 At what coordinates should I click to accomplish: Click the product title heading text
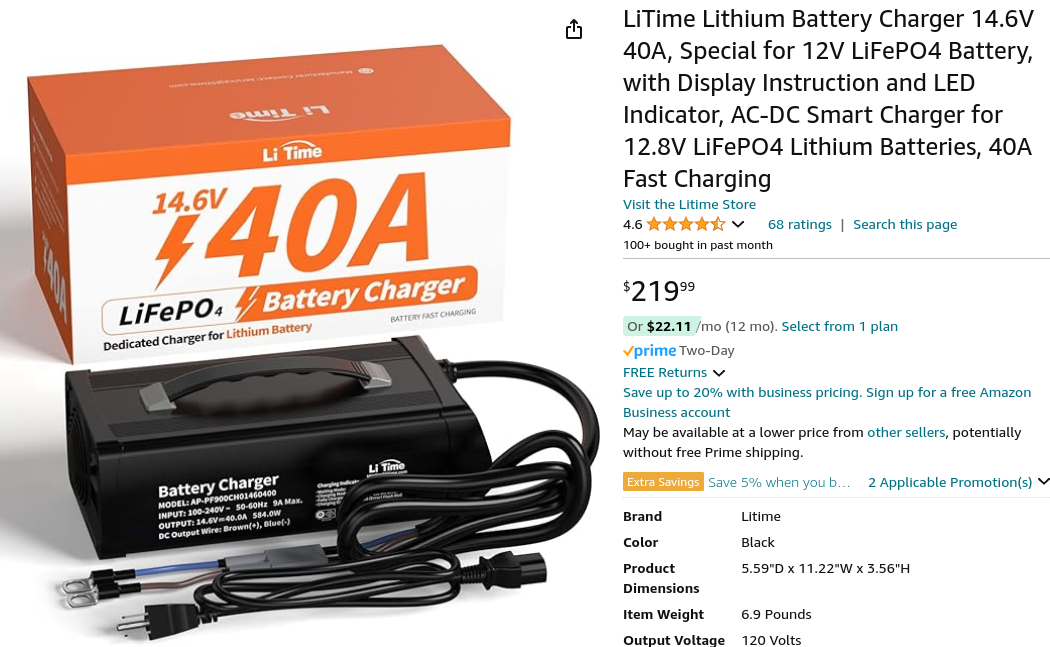pyautogui.click(x=828, y=99)
